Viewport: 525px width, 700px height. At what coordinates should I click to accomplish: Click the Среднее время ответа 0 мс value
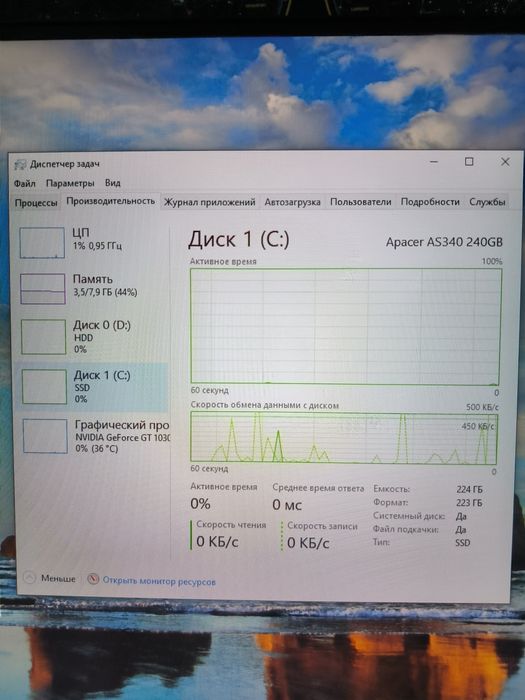coord(287,505)
